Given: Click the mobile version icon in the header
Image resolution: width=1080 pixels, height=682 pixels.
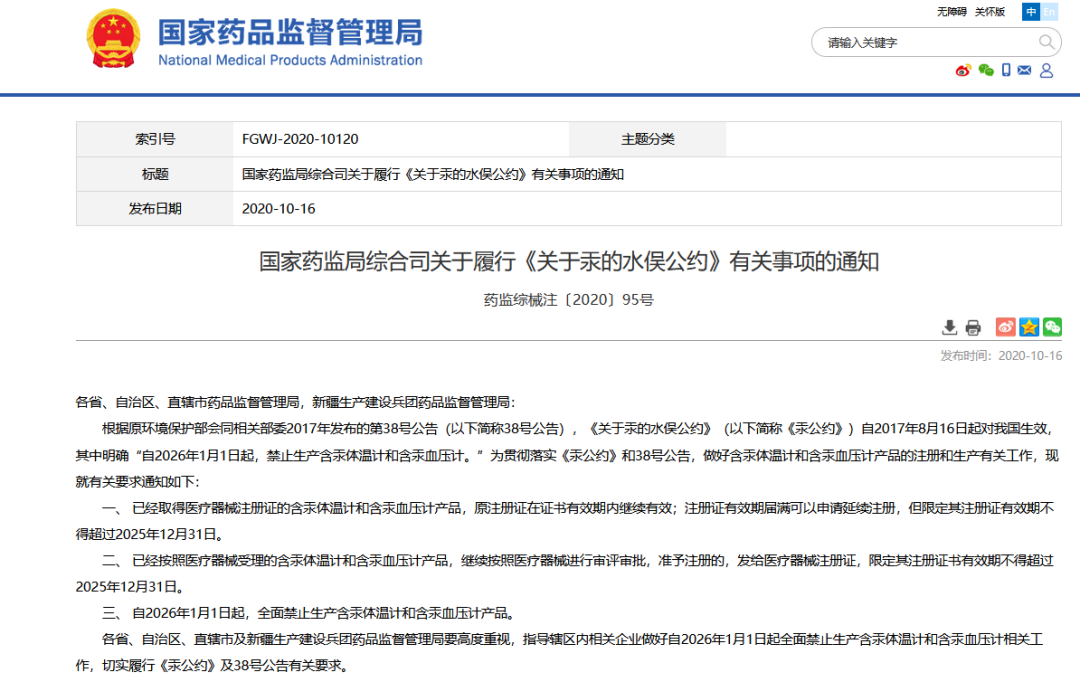Looking at the screenshot, I should pos(1005,71).
